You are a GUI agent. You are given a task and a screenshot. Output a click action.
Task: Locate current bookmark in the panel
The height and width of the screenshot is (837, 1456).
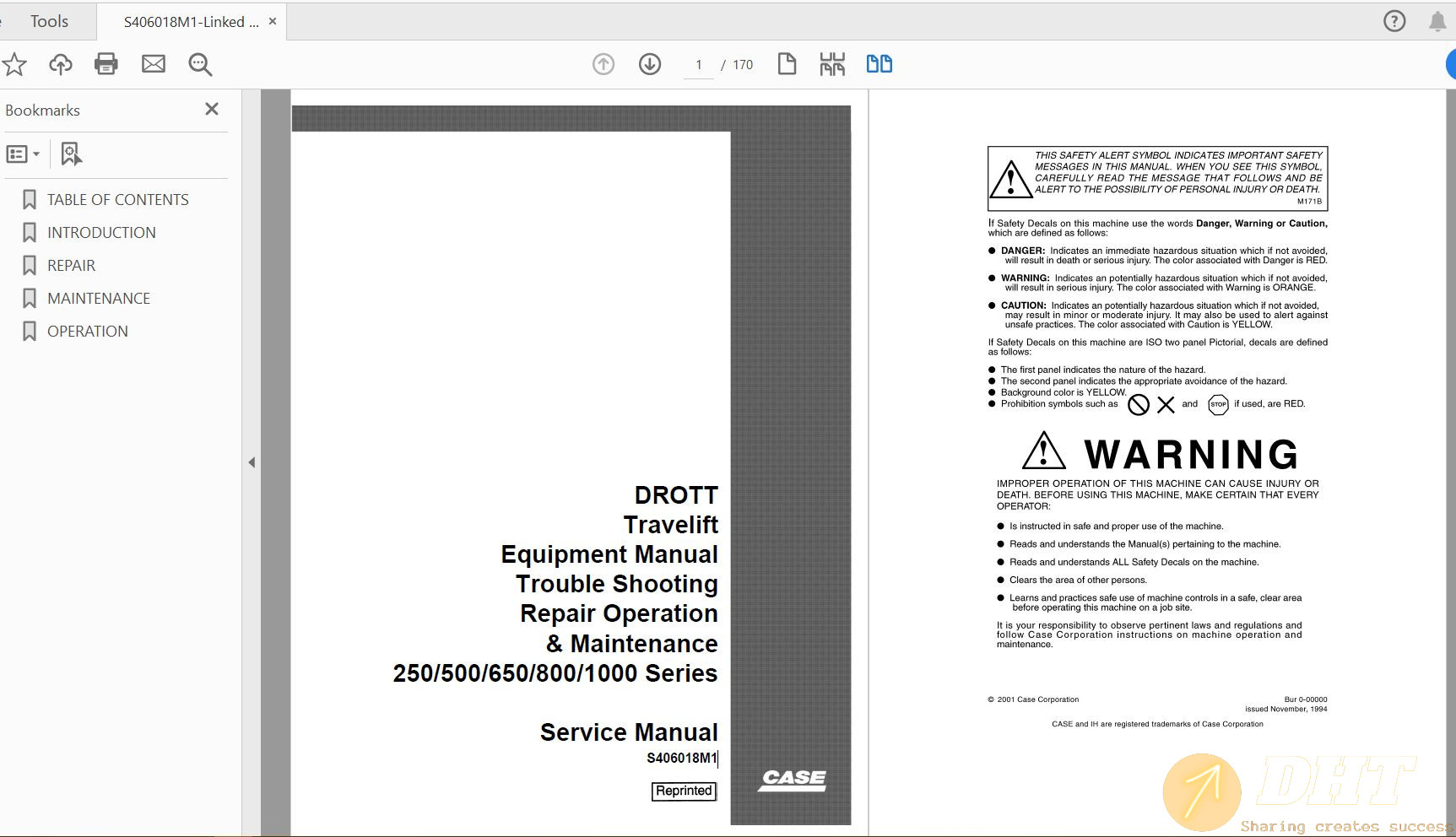click(71, 154)
